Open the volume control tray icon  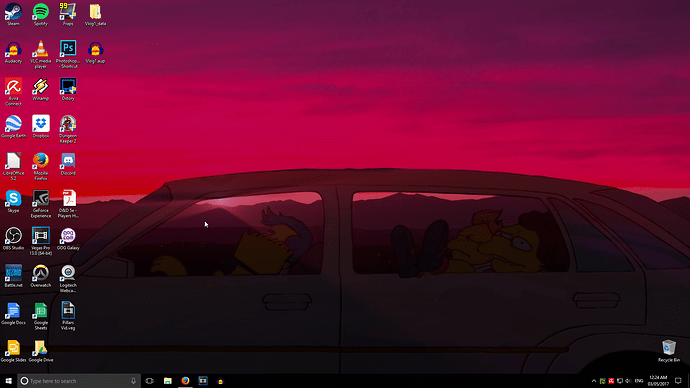628,381
